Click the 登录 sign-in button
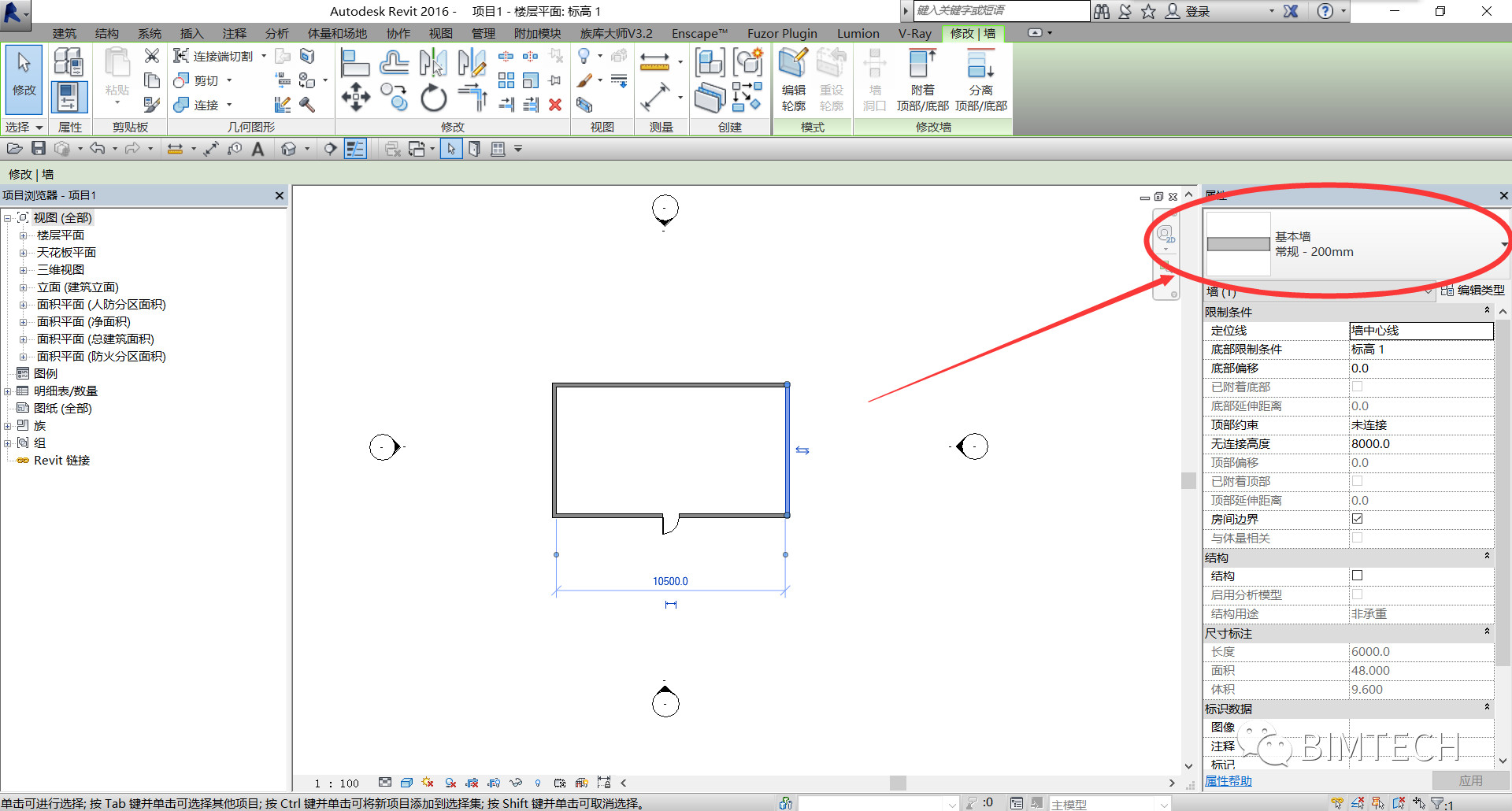This screenshot has width=1512, height=811. [1188, 11]
